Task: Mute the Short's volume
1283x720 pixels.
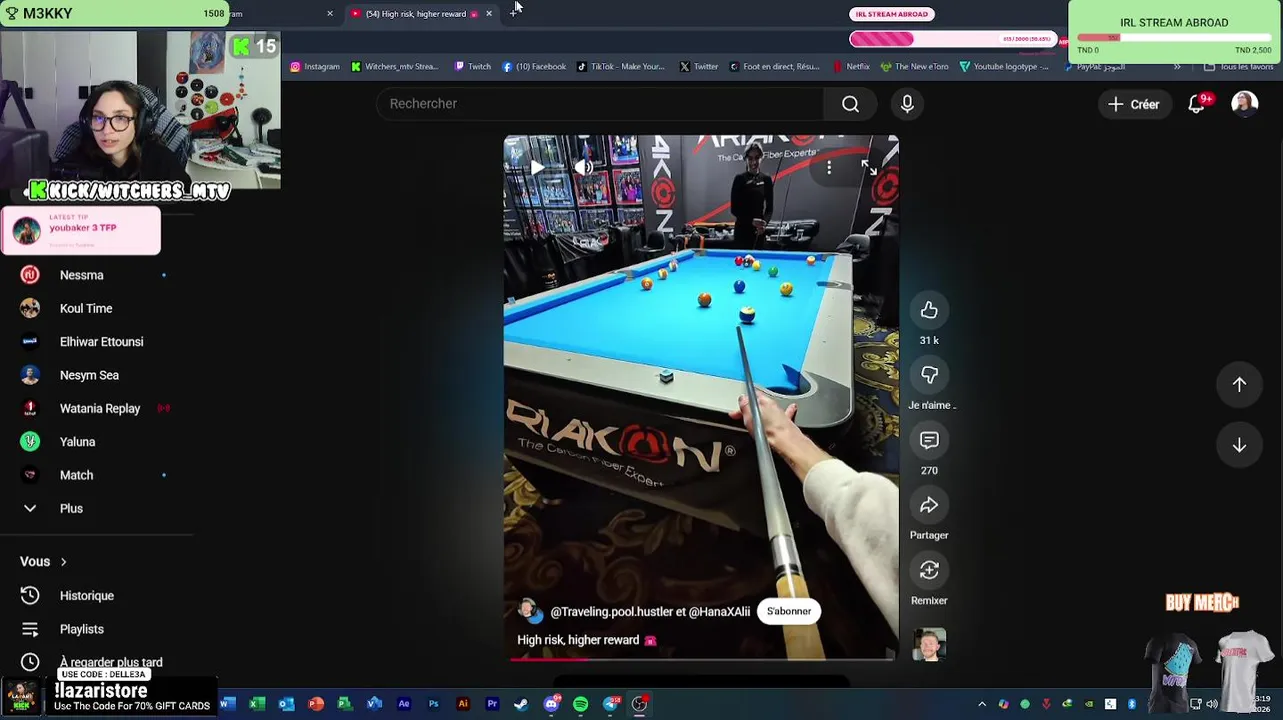Action: (583, 168)
